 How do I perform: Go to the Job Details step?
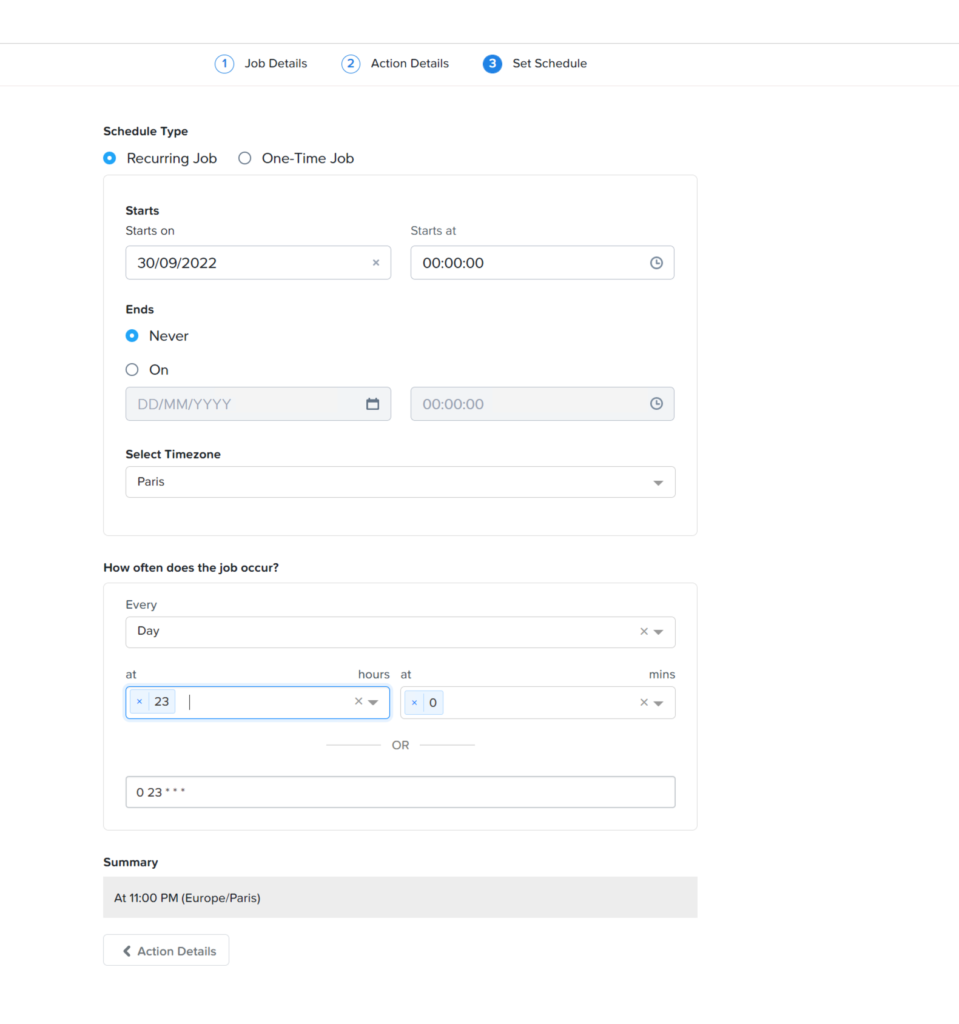pyautogui.click(x=261, y=63)
